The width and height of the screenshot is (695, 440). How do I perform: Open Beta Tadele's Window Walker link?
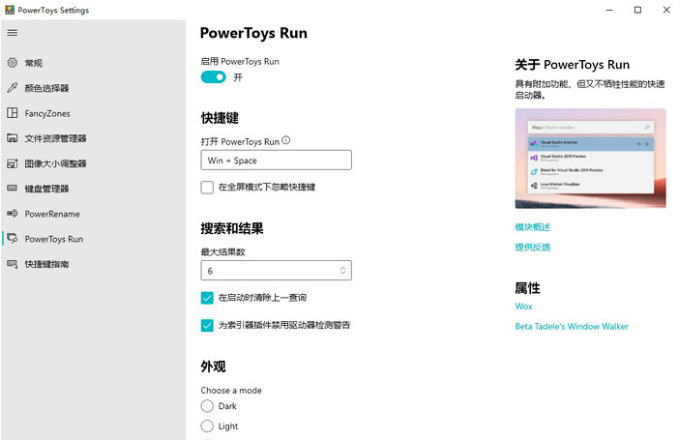[x=571, y=327]
